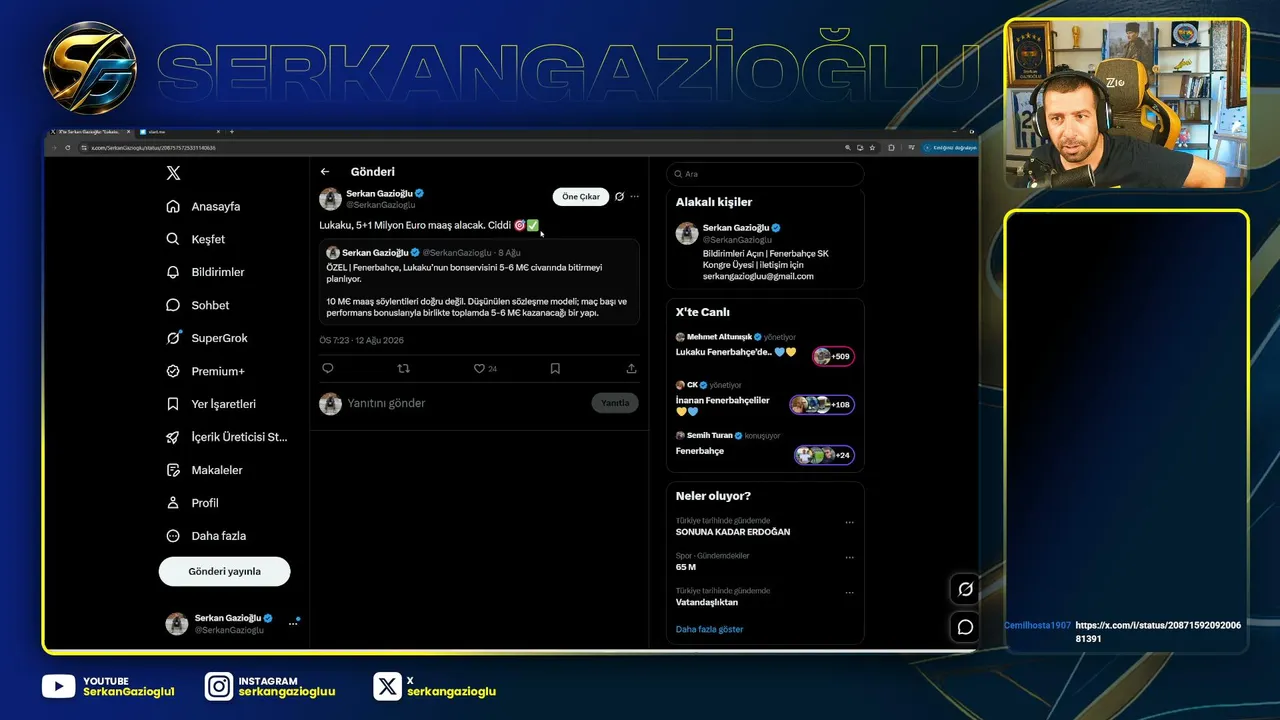The height and width of the screenshot is (720, 1280).
Task: Click the Öne Çıkar button
Action: click(x=580, y=197)
